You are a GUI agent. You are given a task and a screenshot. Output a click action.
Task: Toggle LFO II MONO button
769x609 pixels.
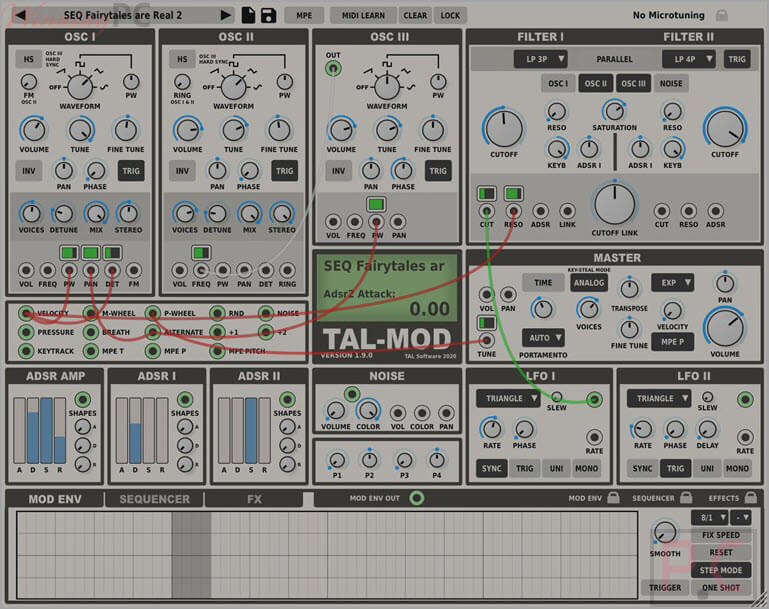pos(737,469)
